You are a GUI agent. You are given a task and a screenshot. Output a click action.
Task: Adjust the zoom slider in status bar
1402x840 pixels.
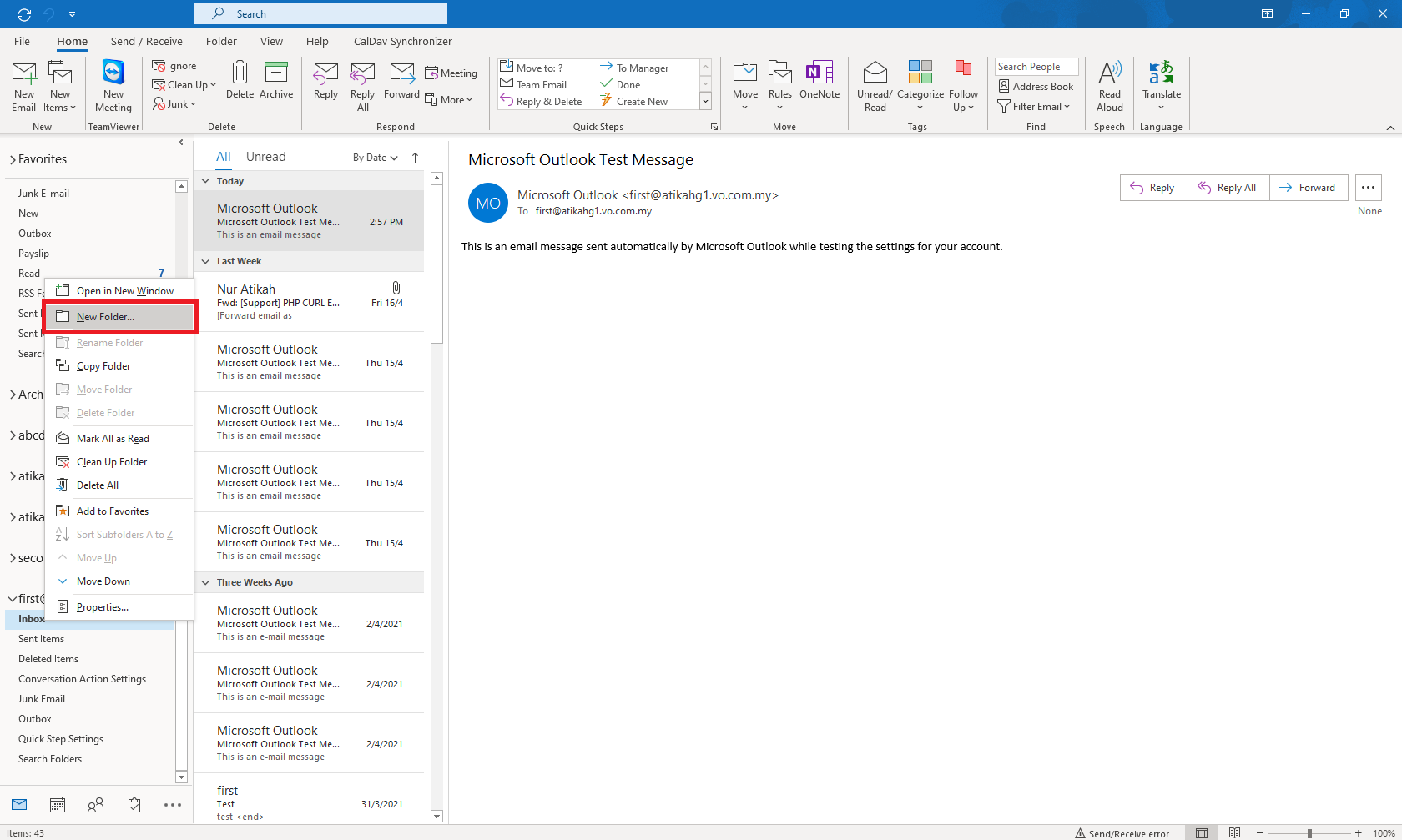[1309, 833]
